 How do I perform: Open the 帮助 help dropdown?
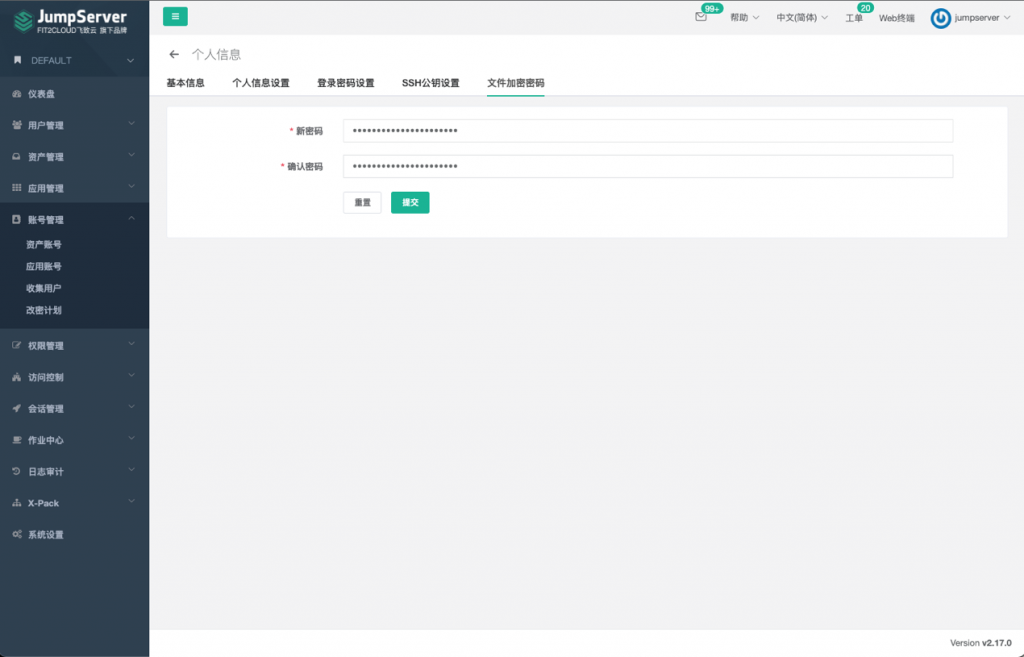pyautogui.click(x=744, y=18)
